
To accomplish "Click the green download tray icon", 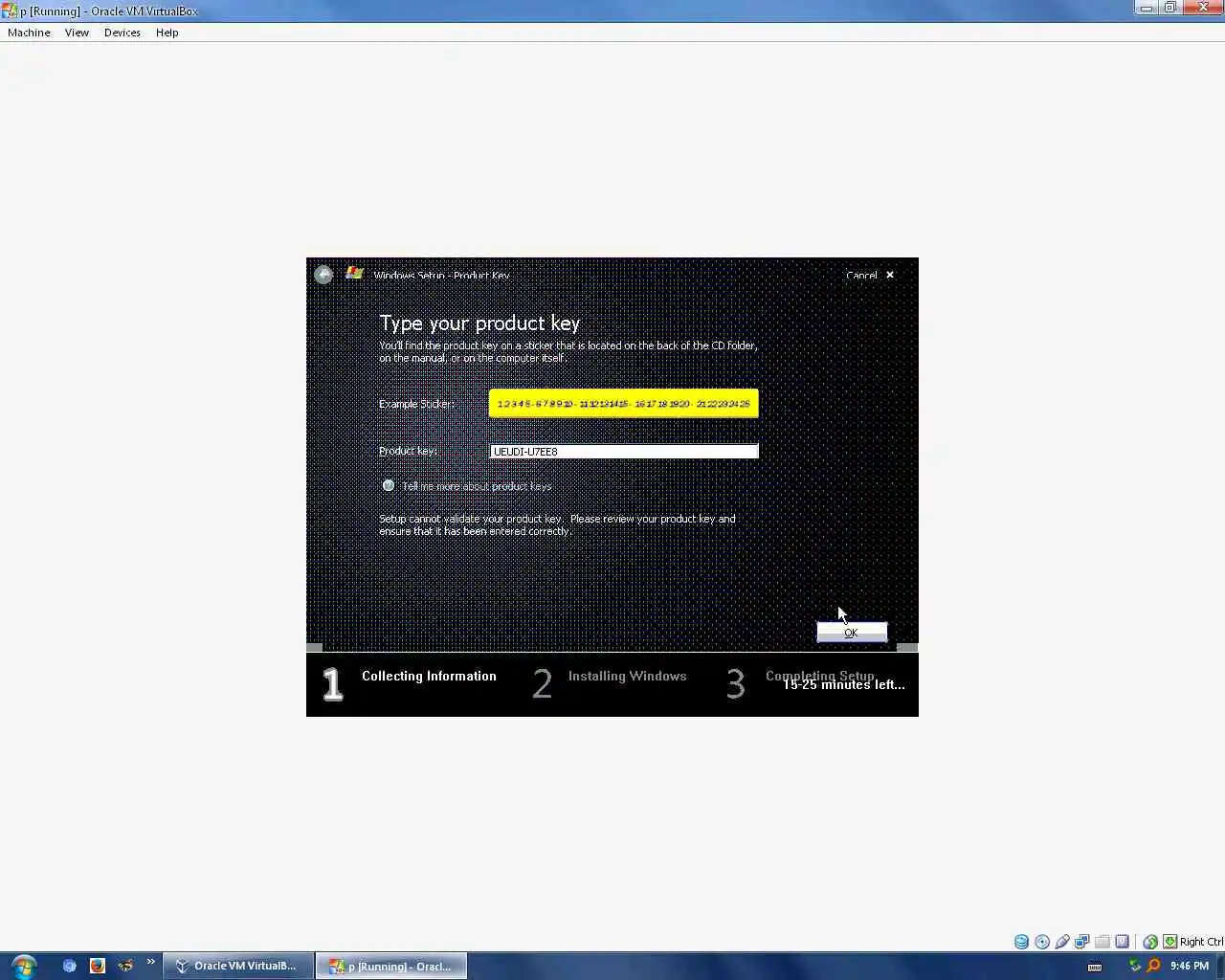I will click(1135, 966).
